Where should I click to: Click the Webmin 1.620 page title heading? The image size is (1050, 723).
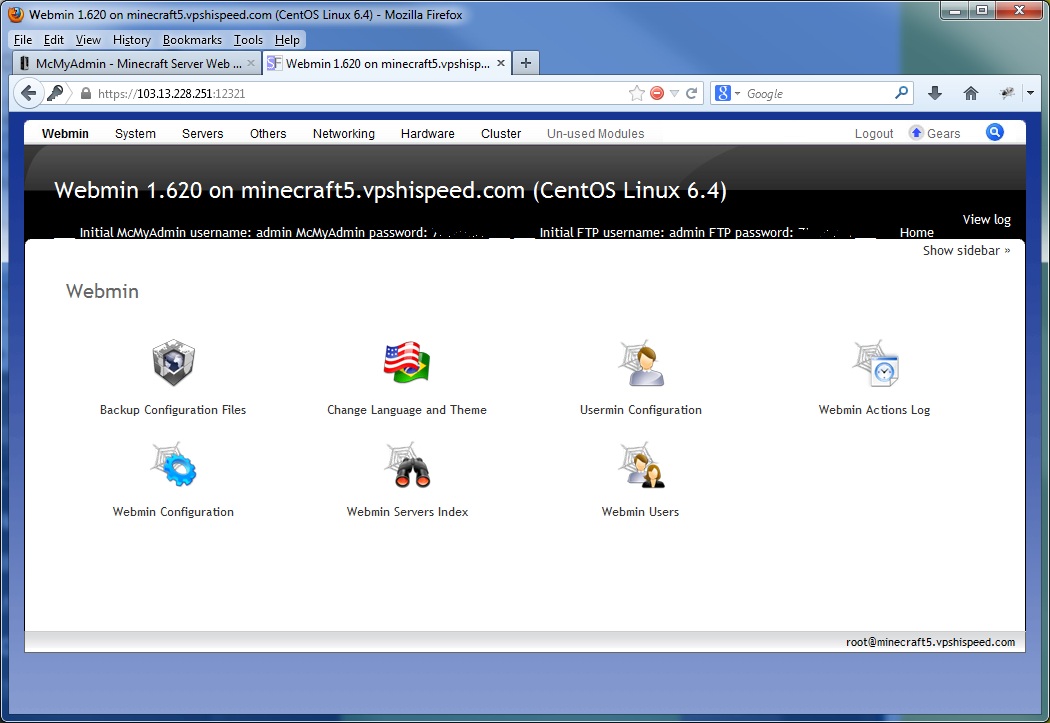point(390,190)
